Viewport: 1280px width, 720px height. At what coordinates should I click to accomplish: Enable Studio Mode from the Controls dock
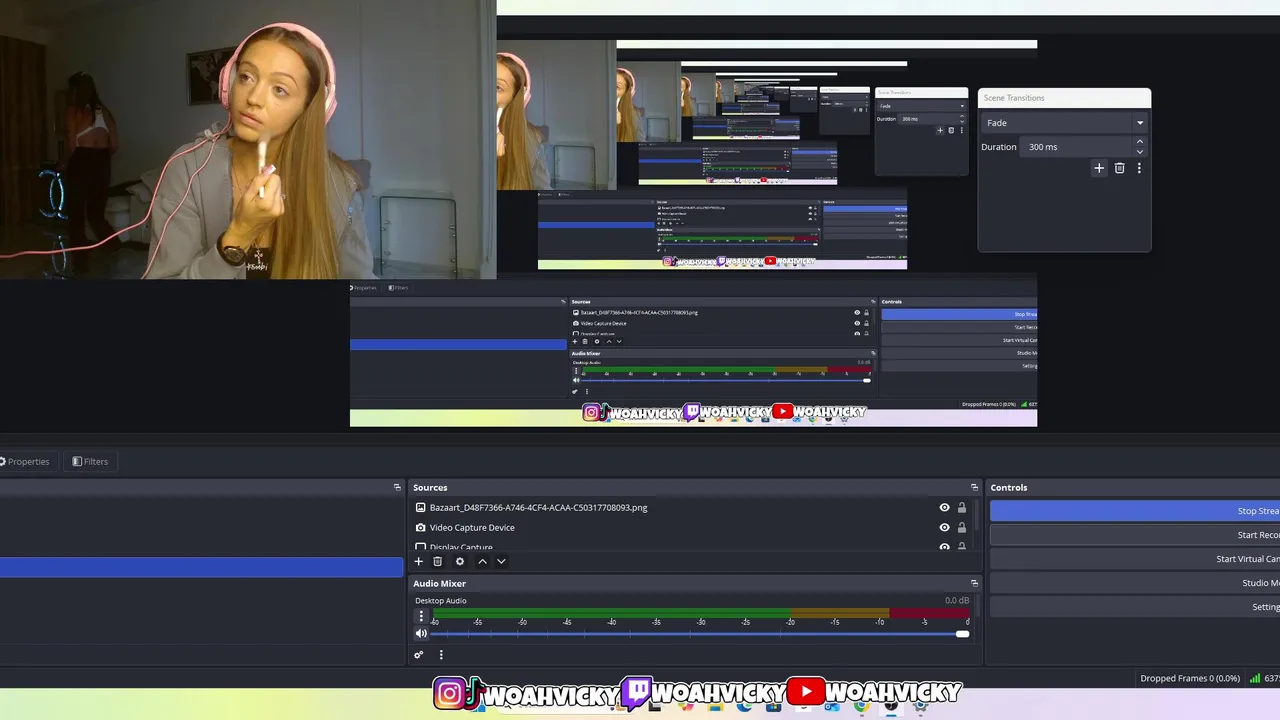point(1135,583)
